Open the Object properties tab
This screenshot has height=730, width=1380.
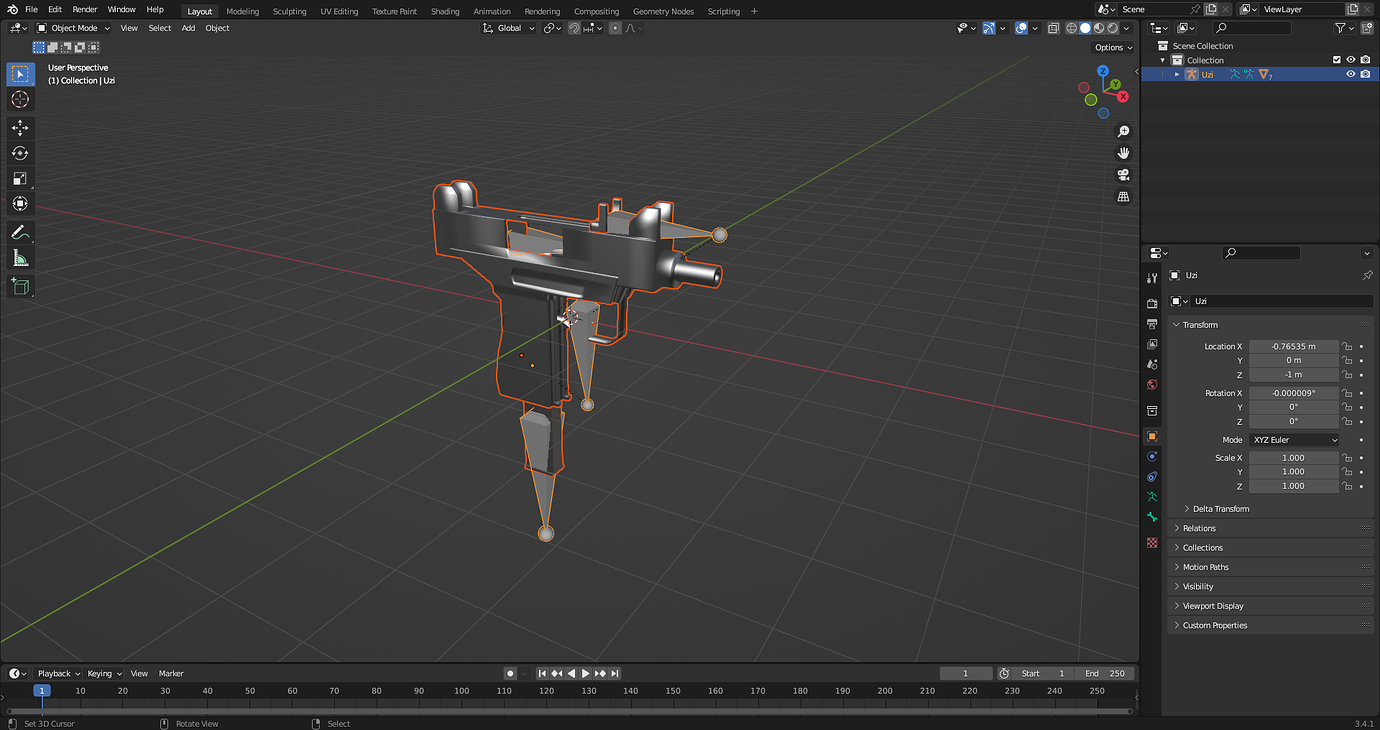[1152, 436]
